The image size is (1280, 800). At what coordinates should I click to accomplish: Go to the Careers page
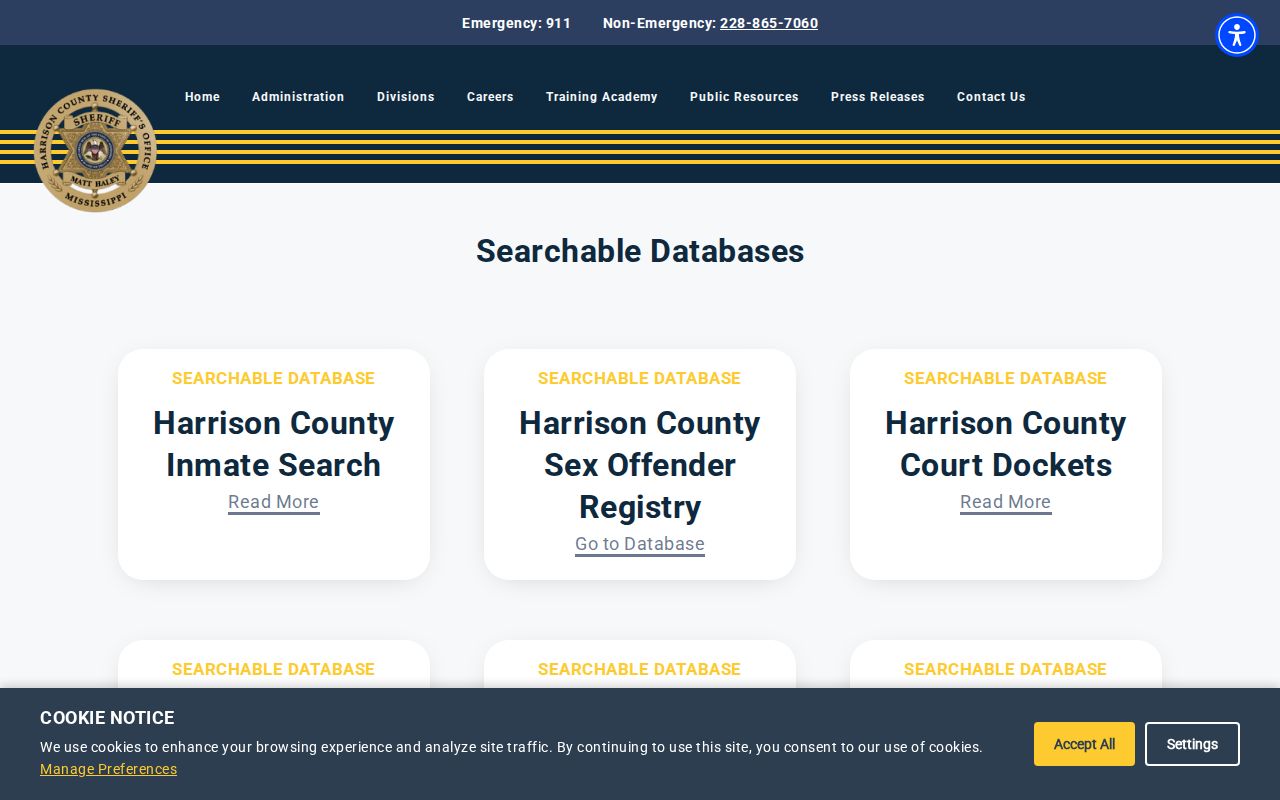490,97
